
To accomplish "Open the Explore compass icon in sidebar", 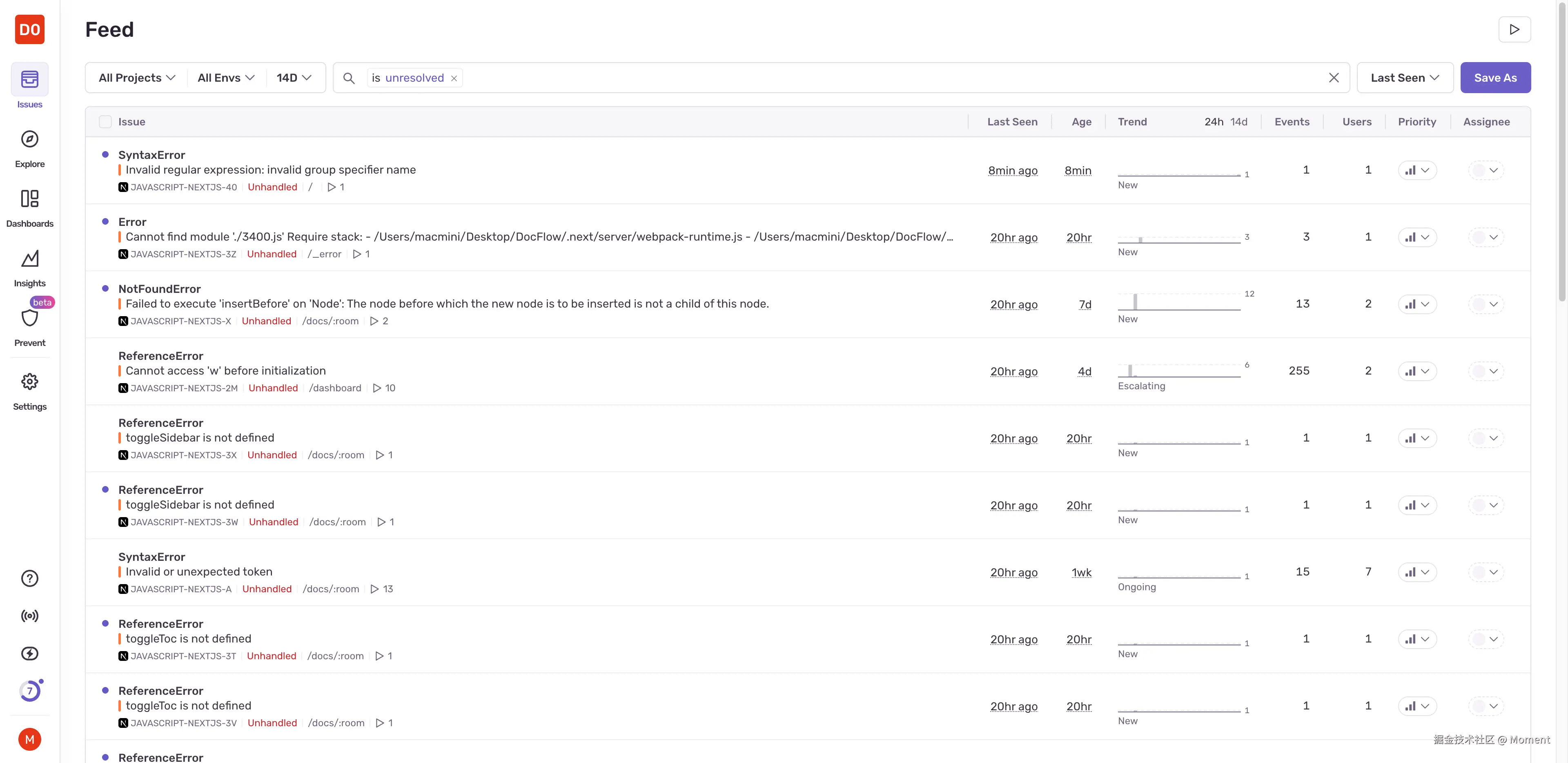I will [29, 139].
